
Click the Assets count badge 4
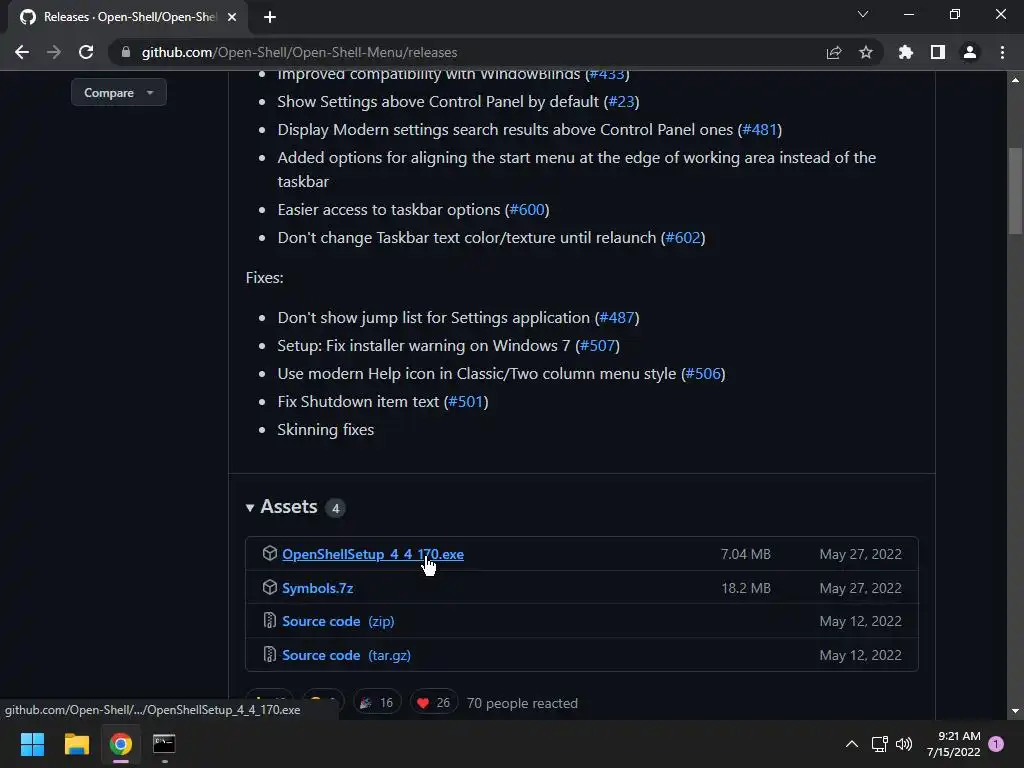pos(335,508)
